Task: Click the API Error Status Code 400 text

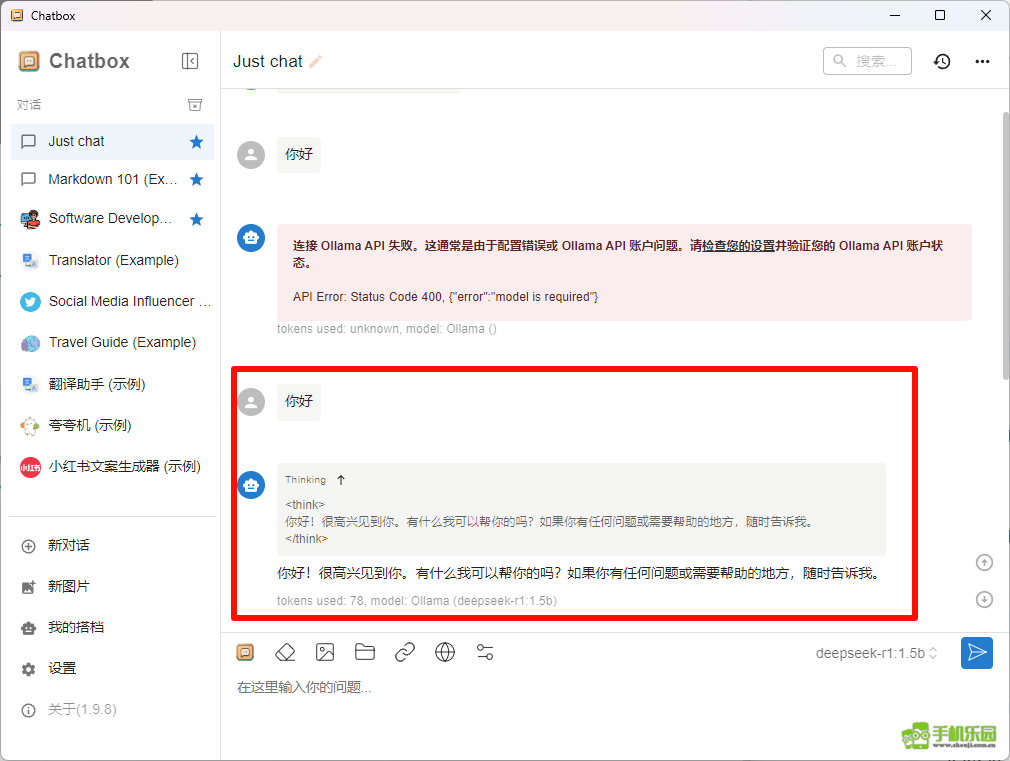Action: (x=446, y=297)
